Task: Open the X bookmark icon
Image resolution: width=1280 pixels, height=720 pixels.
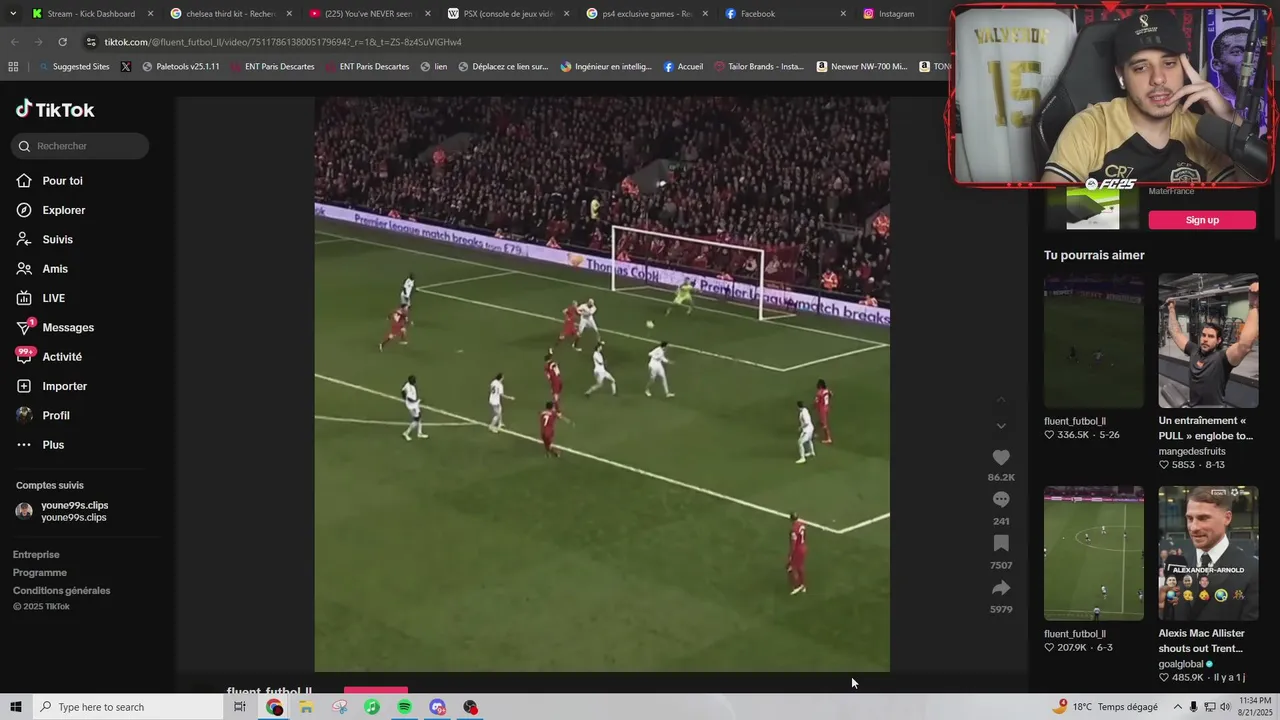Action: [x=126, y=67]
